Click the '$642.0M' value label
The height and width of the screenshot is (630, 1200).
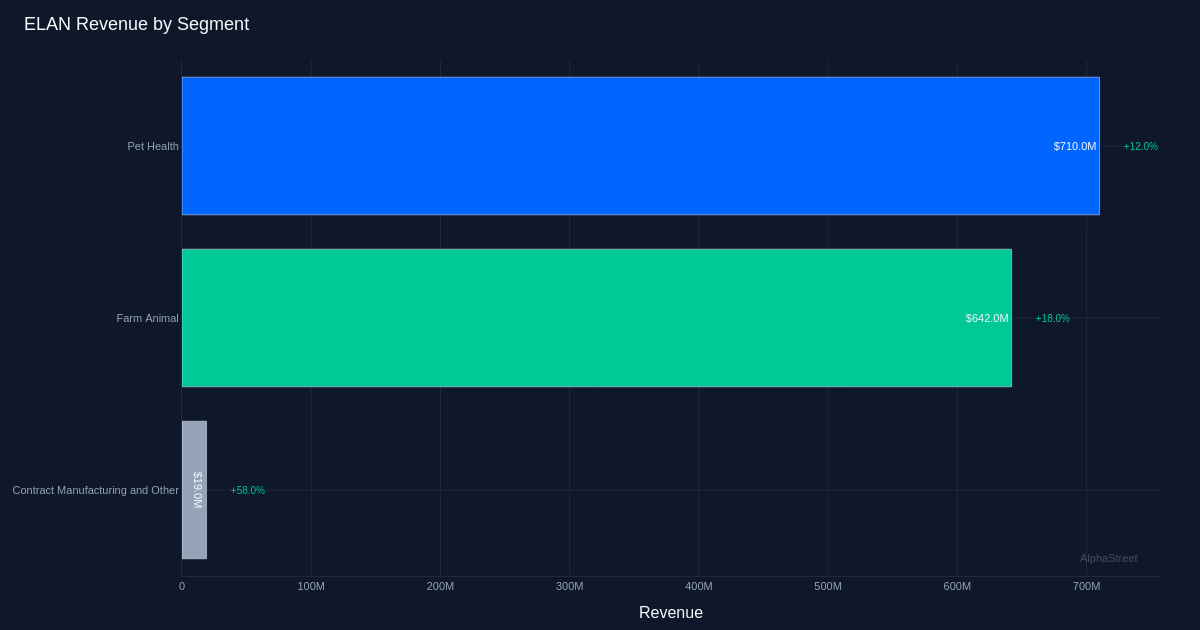pos(987,318)
